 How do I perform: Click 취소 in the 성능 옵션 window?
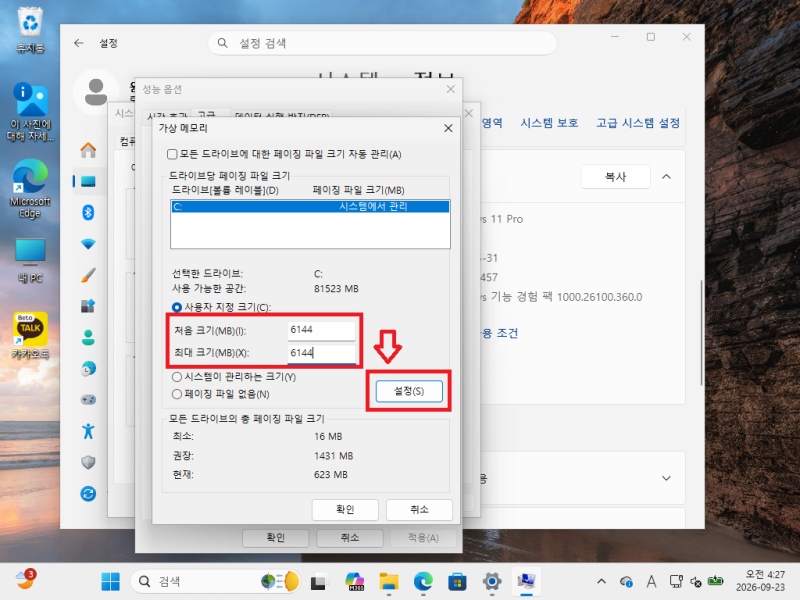[350, 538]
